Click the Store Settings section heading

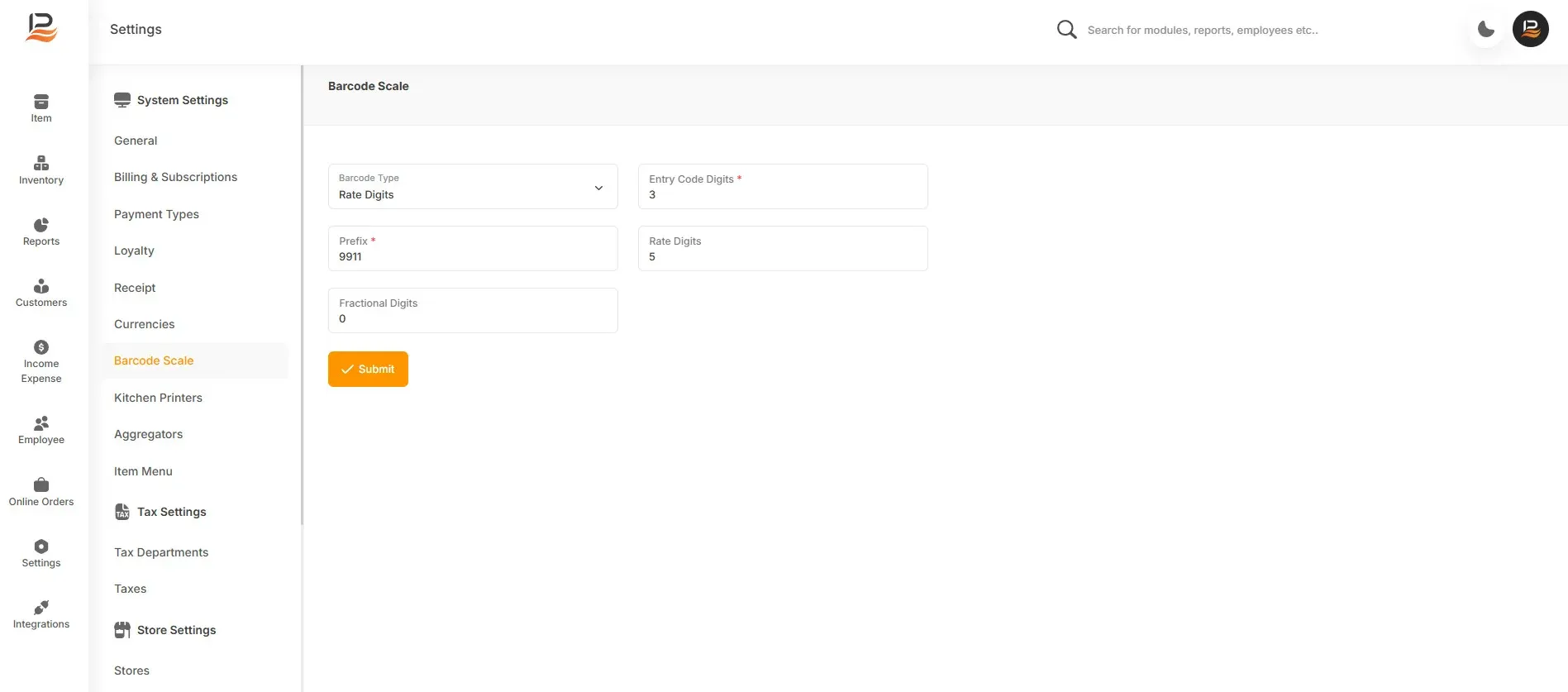(x=176, y=630)
